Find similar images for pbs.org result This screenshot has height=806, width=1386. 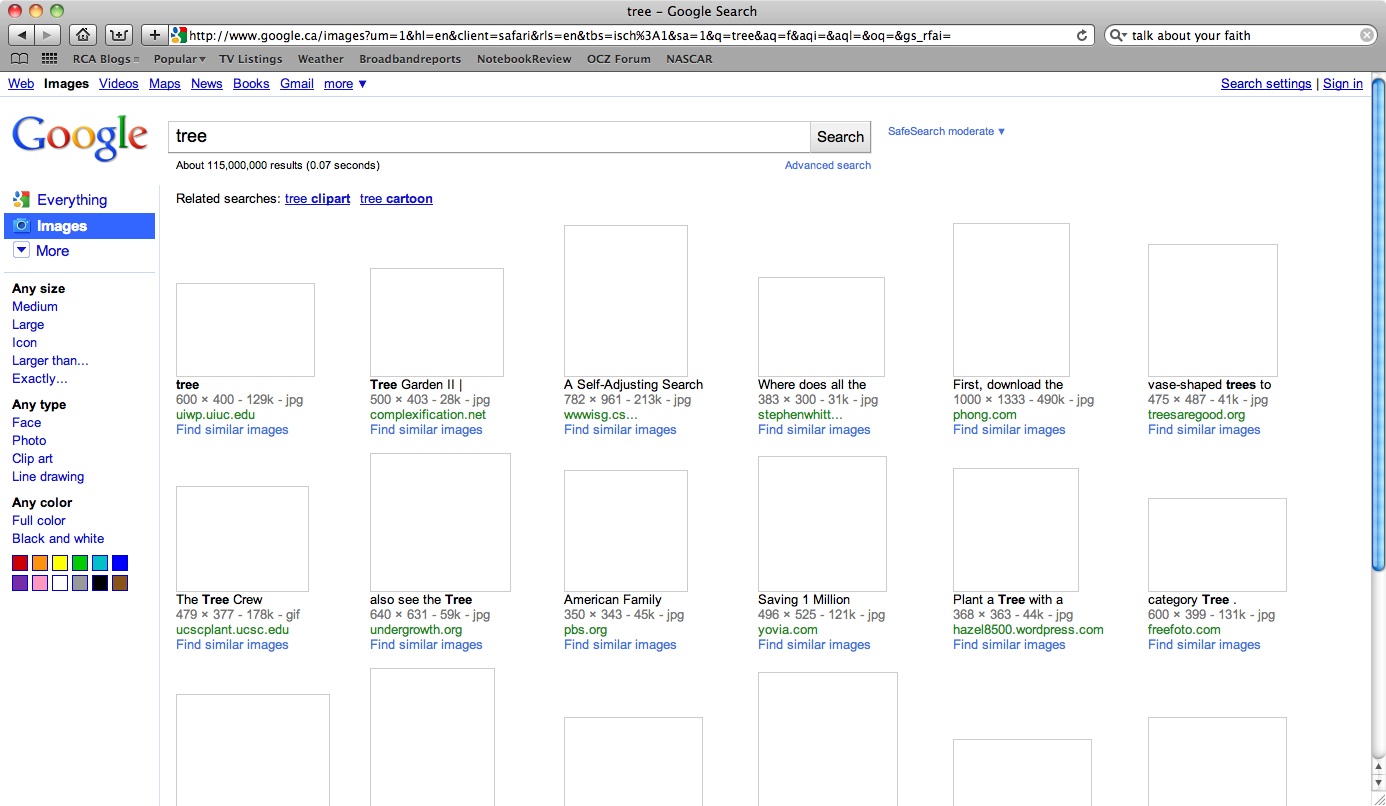pos(620,645)
